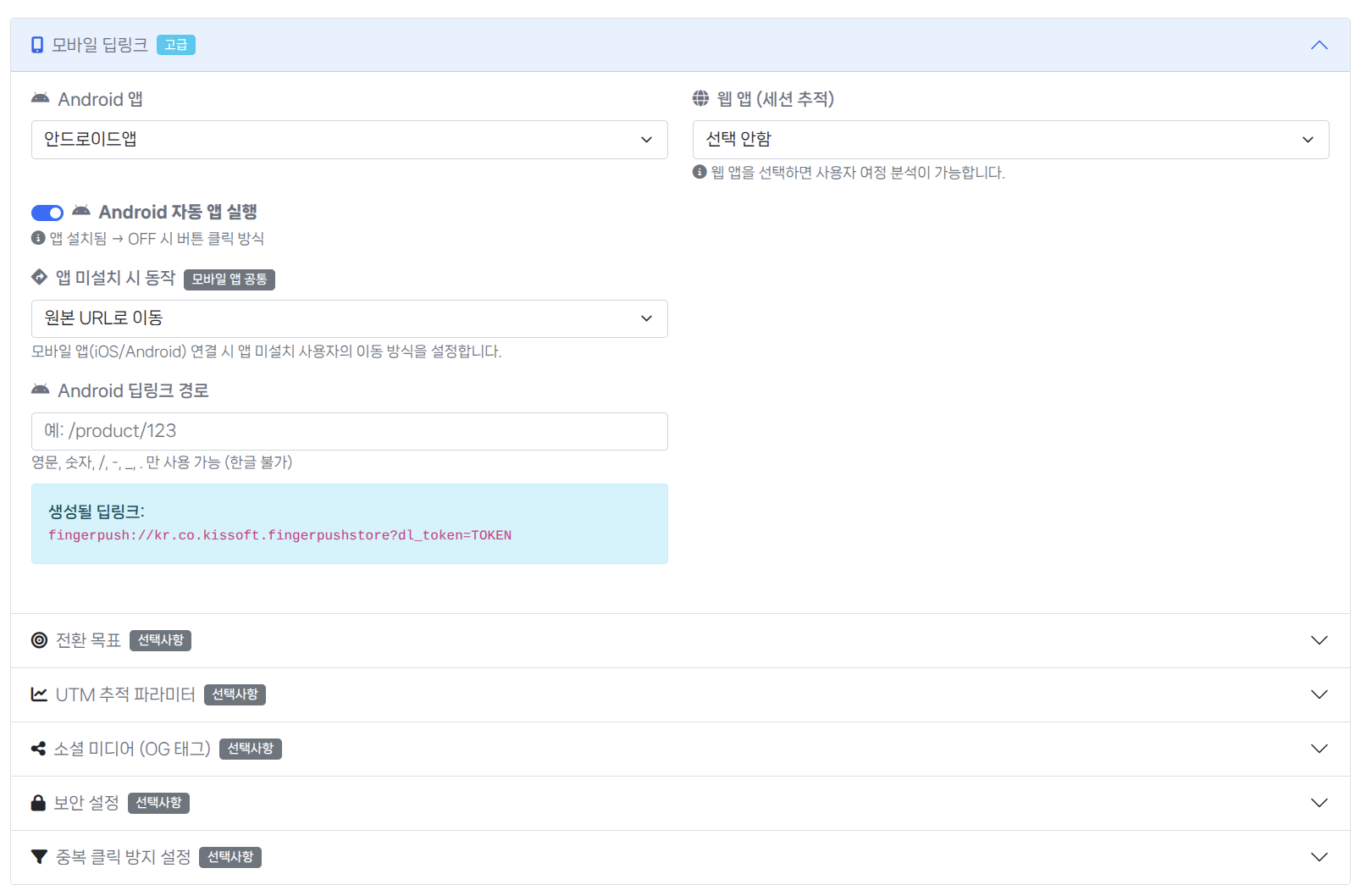
Task: Open the Android 앱 dropdown showing 안드로이드앱
Action: (349, 140)
